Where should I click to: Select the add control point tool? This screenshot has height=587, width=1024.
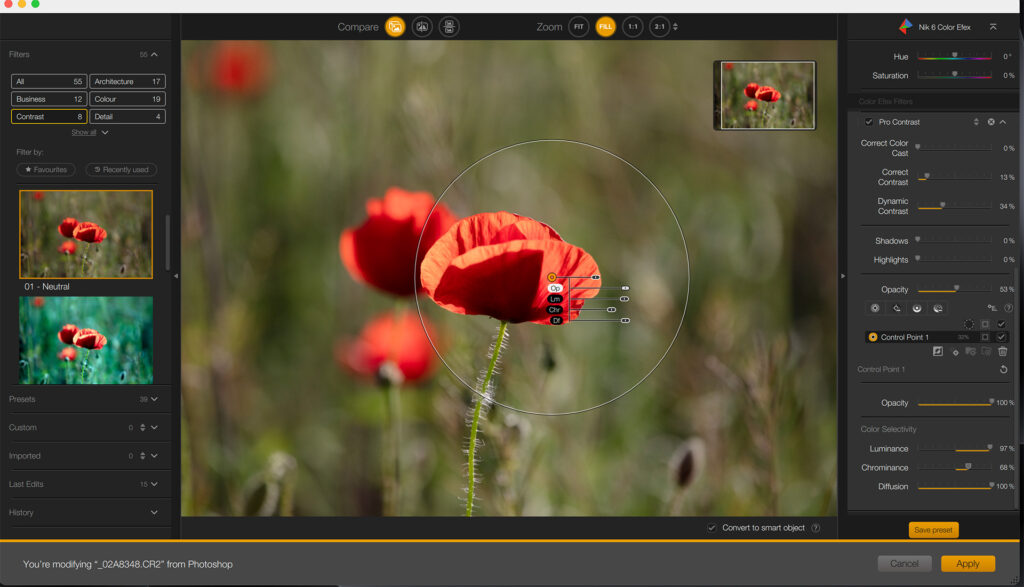[x=875, y=308]
